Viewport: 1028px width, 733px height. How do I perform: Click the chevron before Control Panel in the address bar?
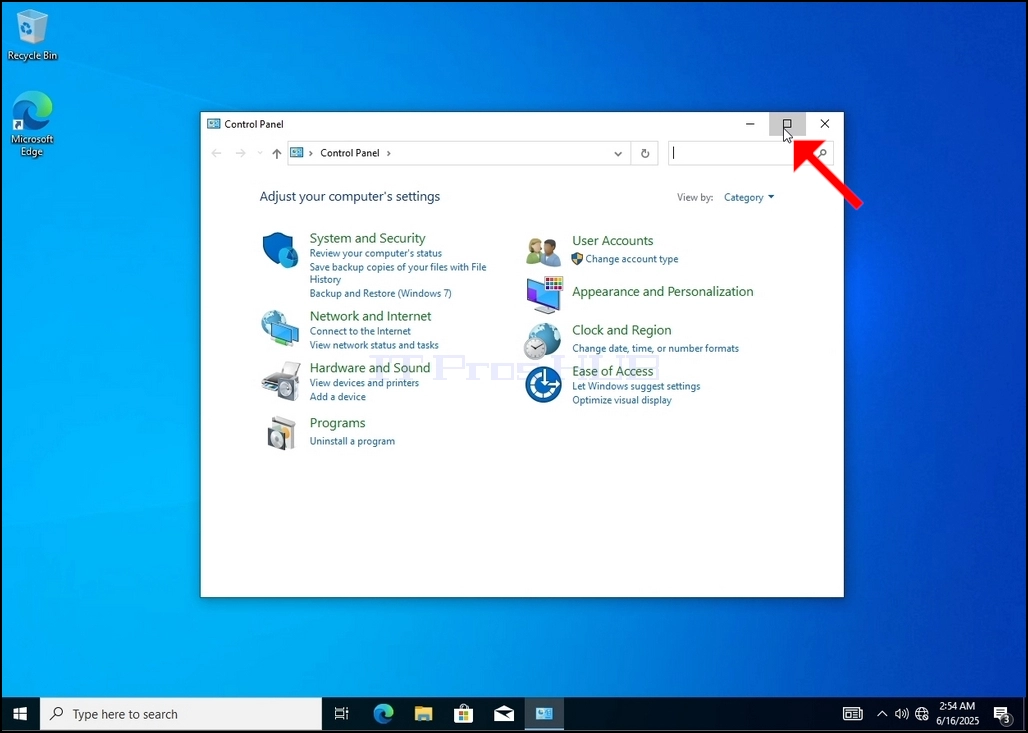[311, 153]
